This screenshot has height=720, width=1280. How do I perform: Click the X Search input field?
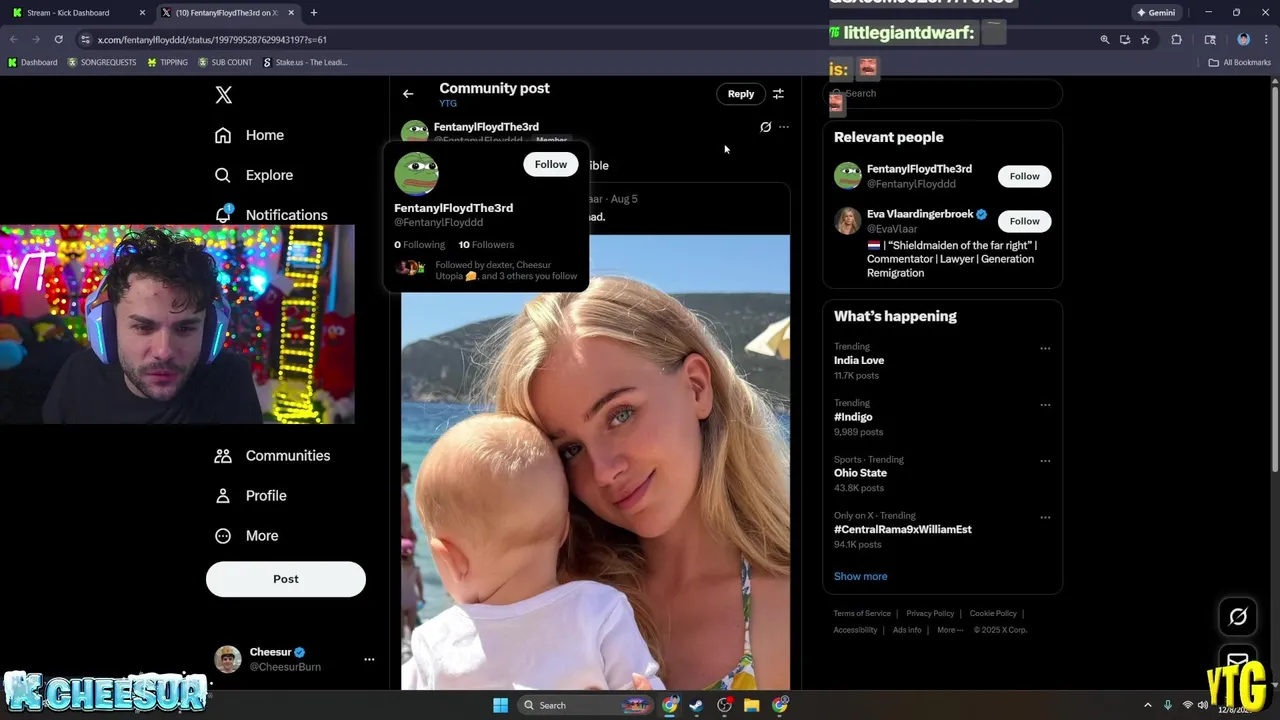[x=942, y=94]
